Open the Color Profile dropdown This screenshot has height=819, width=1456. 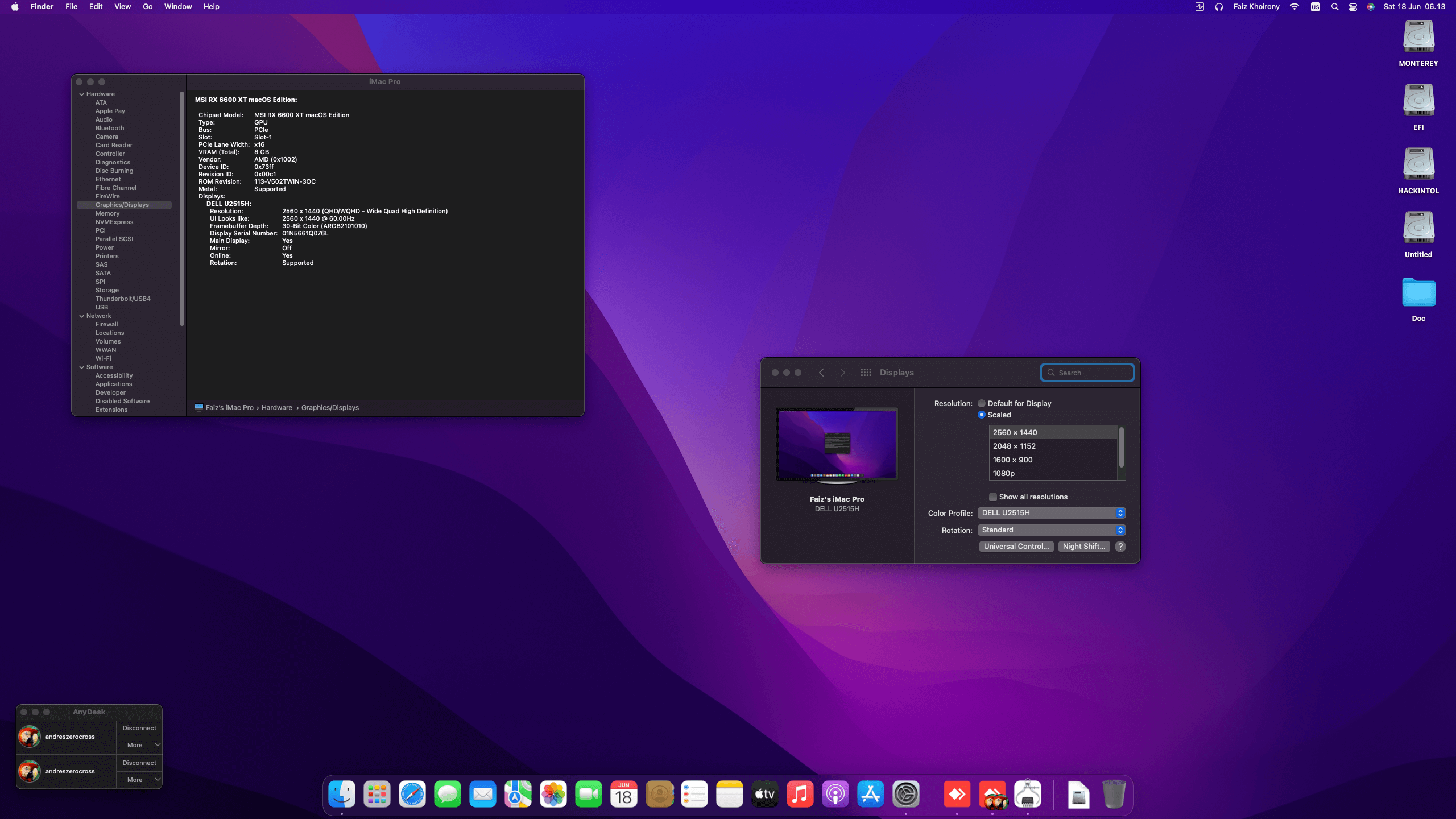[x=1052, y=513]
